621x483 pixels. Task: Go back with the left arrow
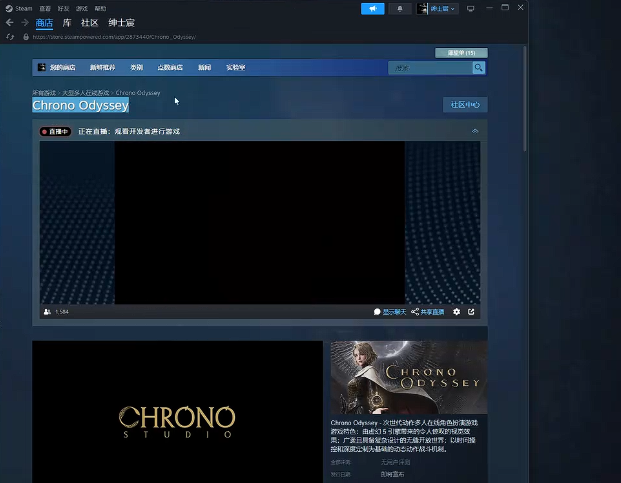pyautogui.click(x=10, y=23)
